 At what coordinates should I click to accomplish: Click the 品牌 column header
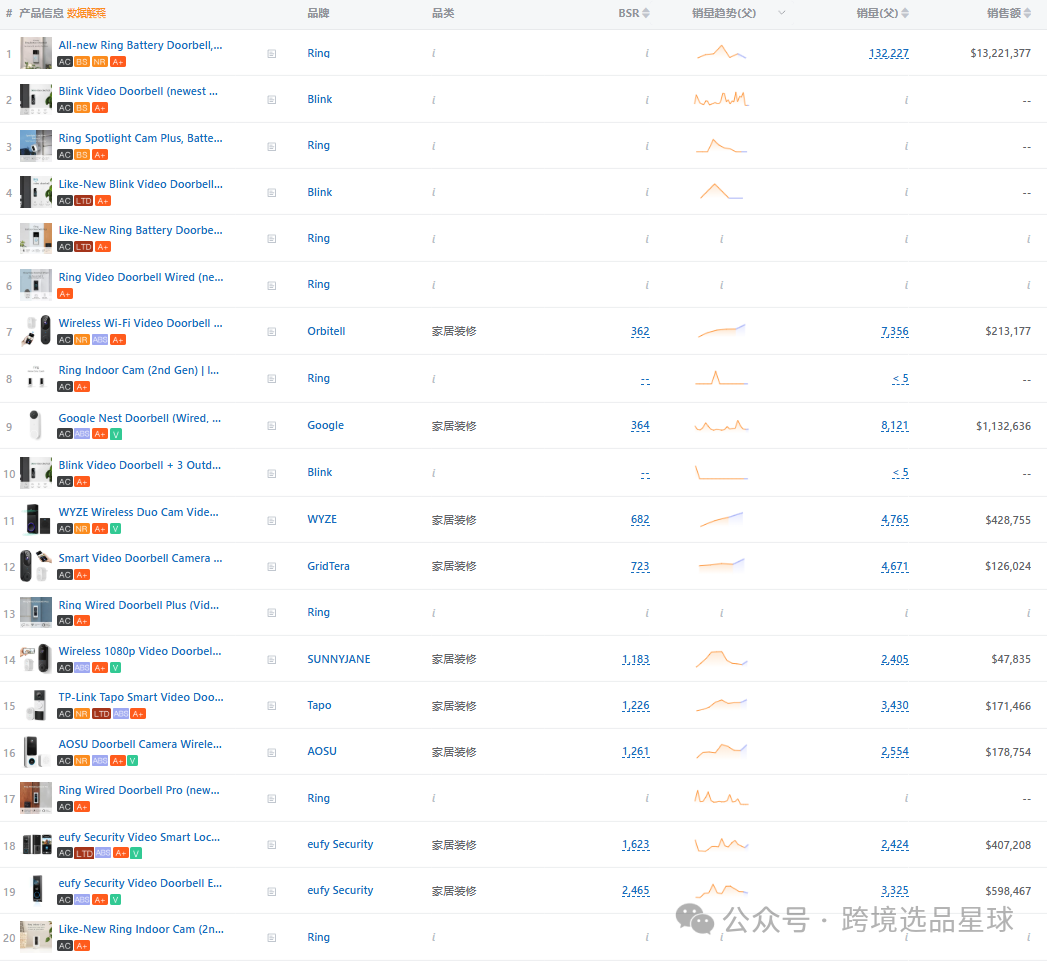pos(318,13)
